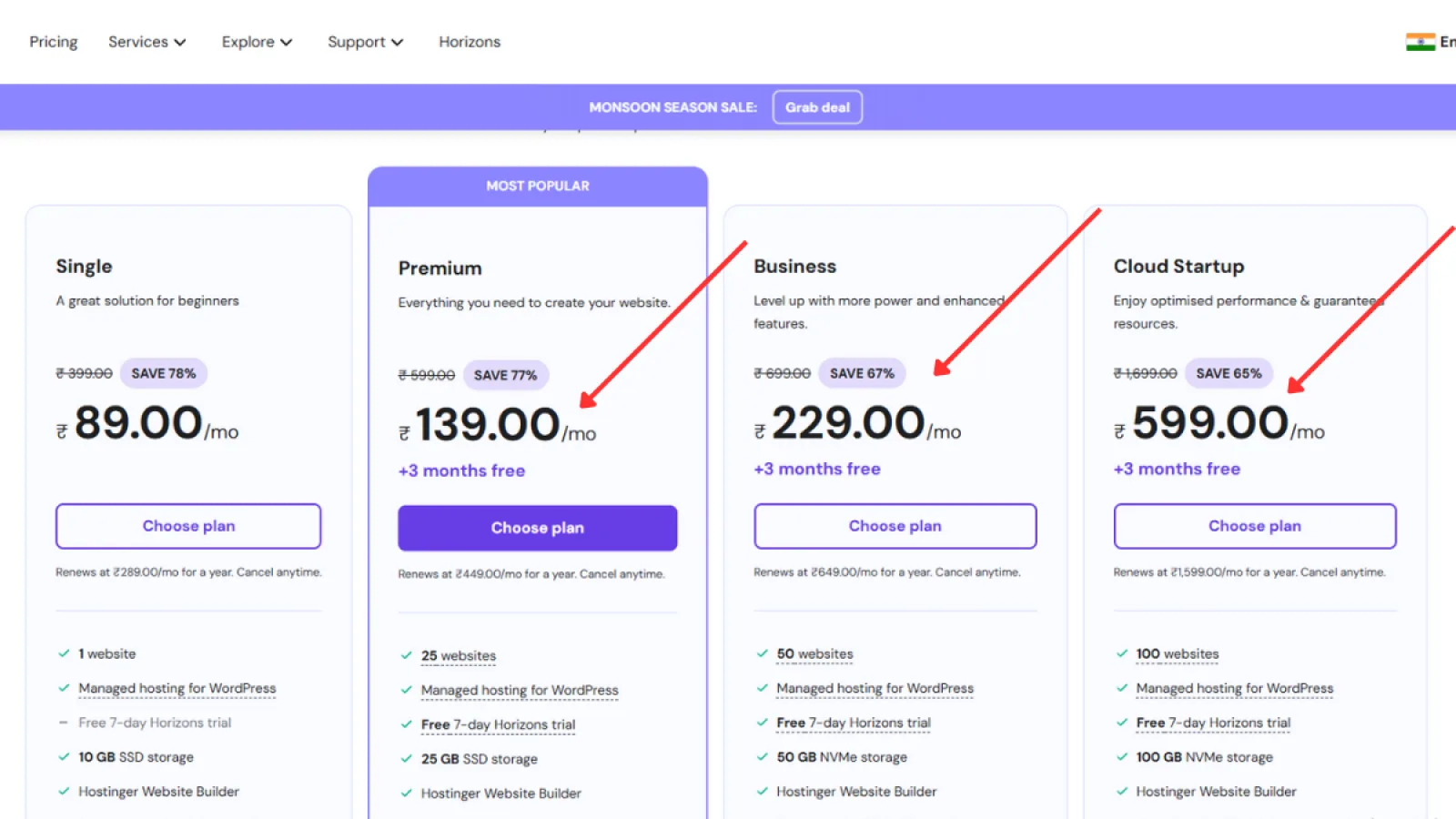The width and height of the screenshot is (1456, 819).
Task: Click the 599.00/mo price
Action: (1219, 424)
